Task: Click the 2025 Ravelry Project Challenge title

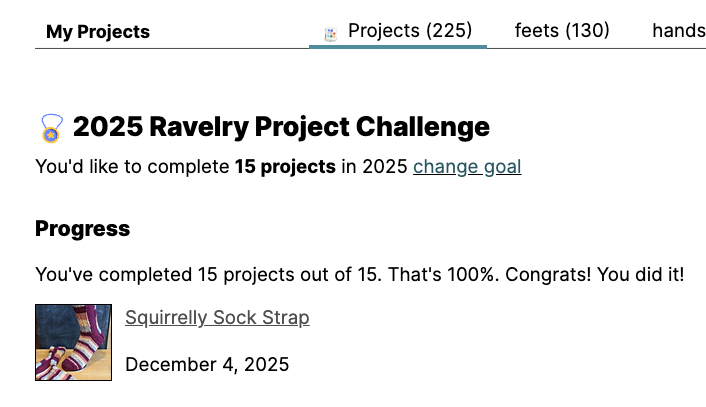Action: [x=281, y=127]
